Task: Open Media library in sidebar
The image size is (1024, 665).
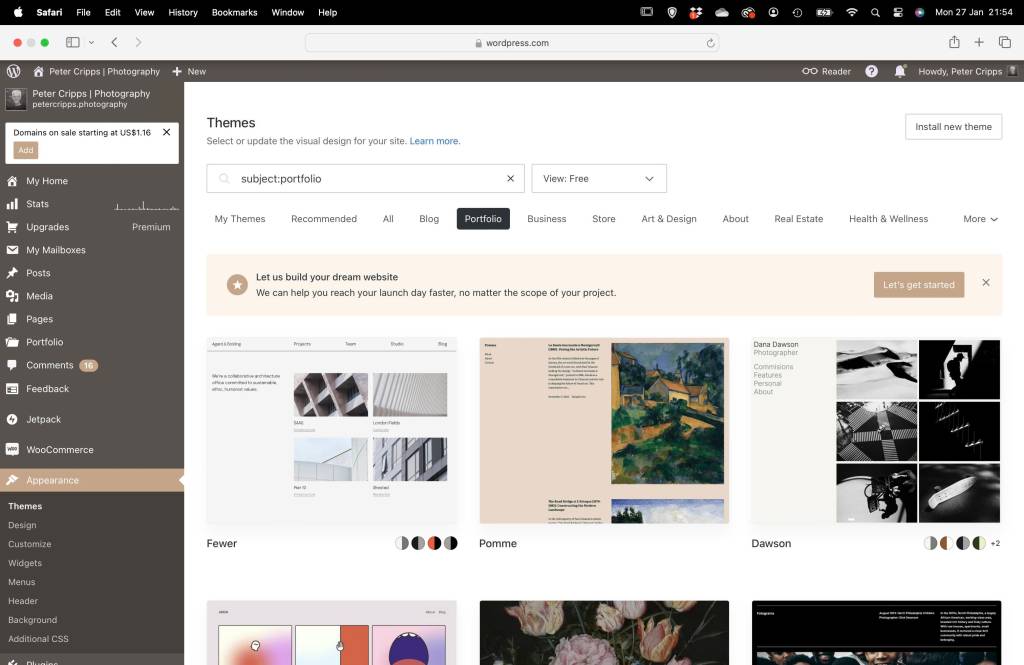Action: (39, 296)
